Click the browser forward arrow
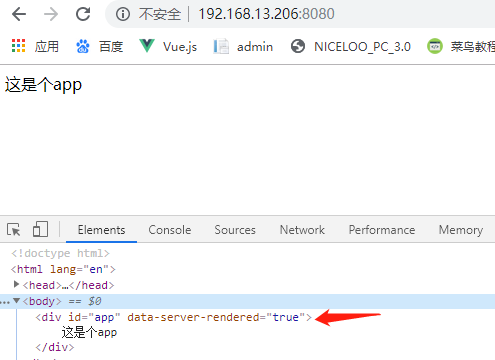 (51, 14)
